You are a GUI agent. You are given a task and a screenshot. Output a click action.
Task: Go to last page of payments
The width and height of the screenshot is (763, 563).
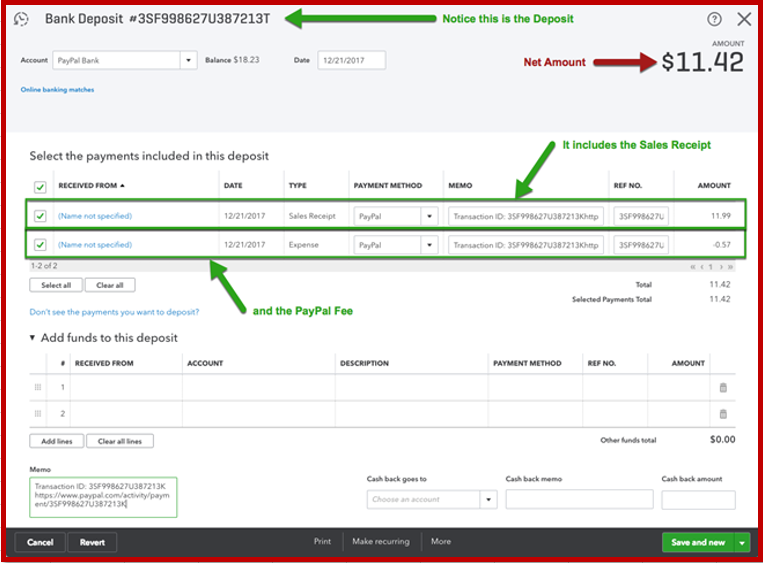[730, 267]
